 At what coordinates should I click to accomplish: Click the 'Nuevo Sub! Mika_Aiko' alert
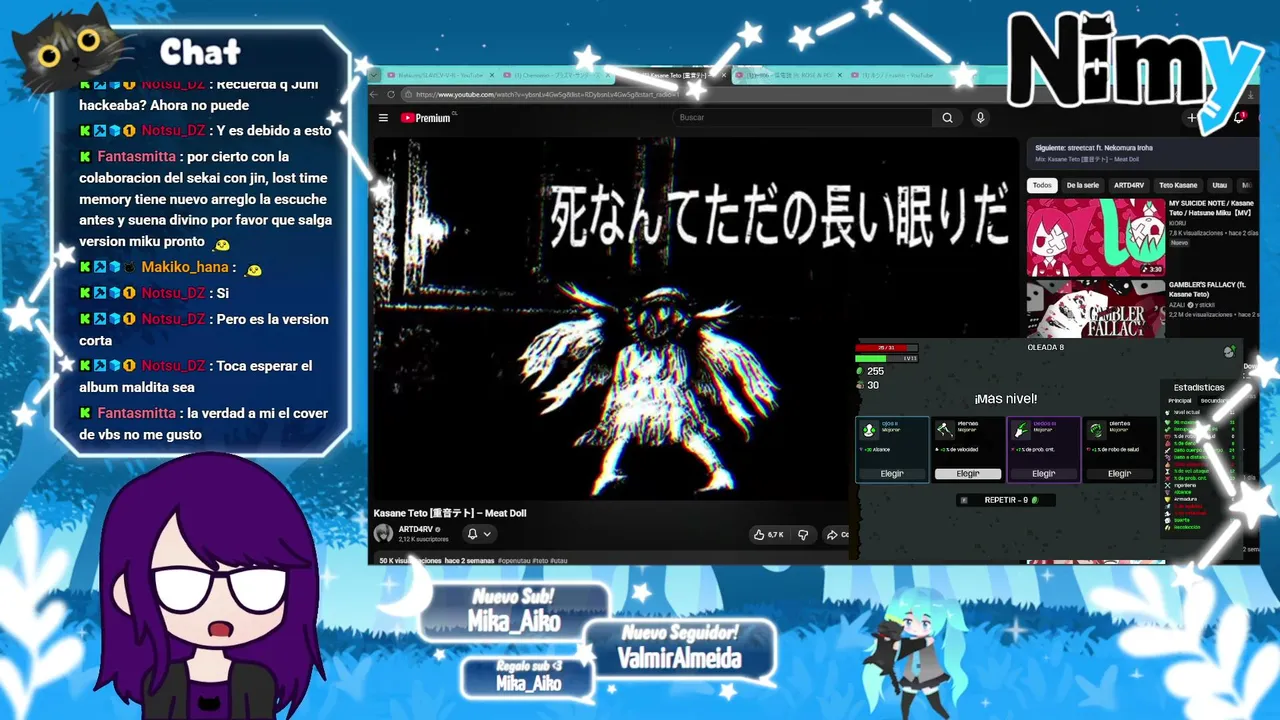pyautogui.click(x=514, y=611)
